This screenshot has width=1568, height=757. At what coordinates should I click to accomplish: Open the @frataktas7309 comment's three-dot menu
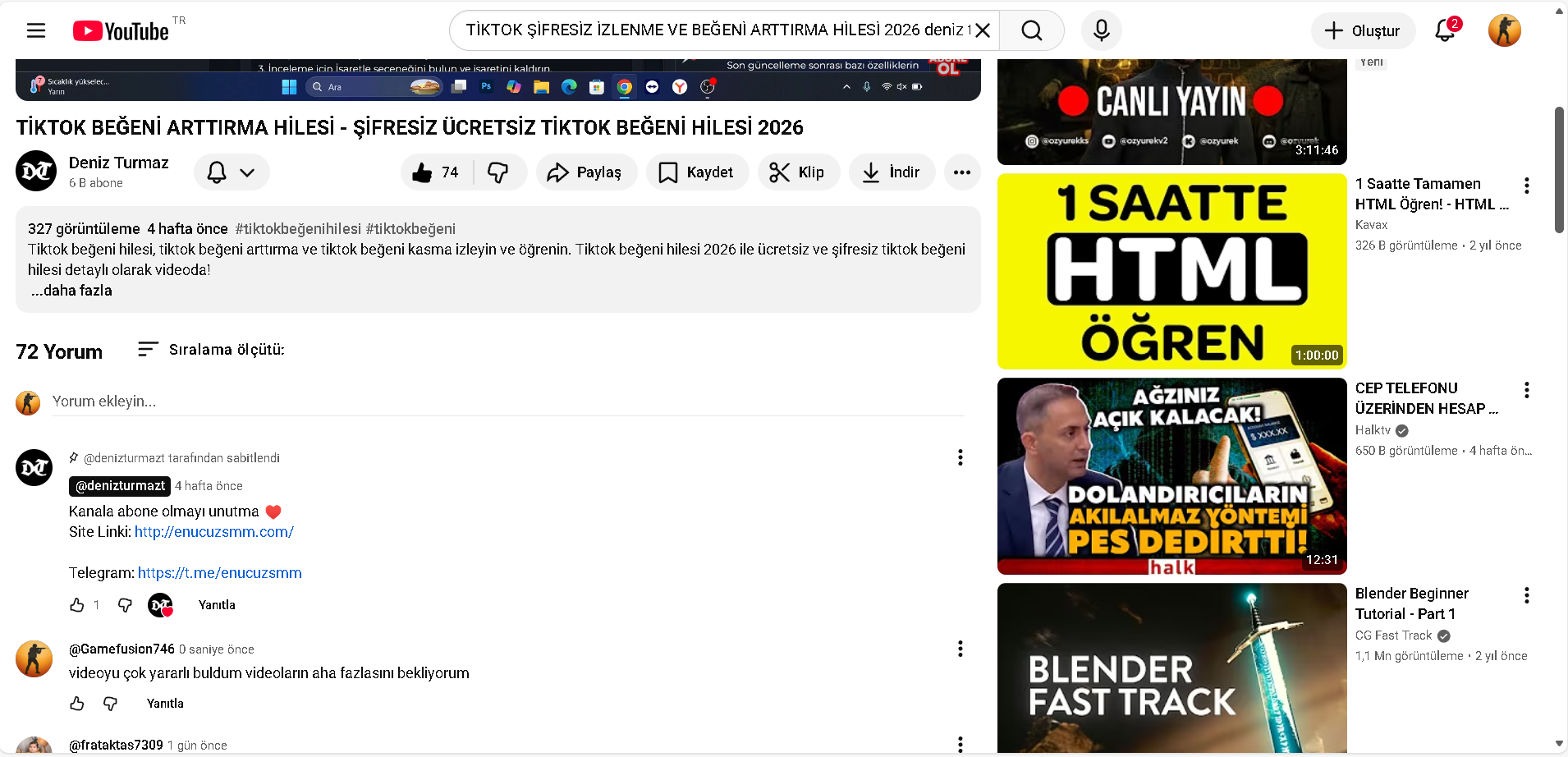pos(960,745)
